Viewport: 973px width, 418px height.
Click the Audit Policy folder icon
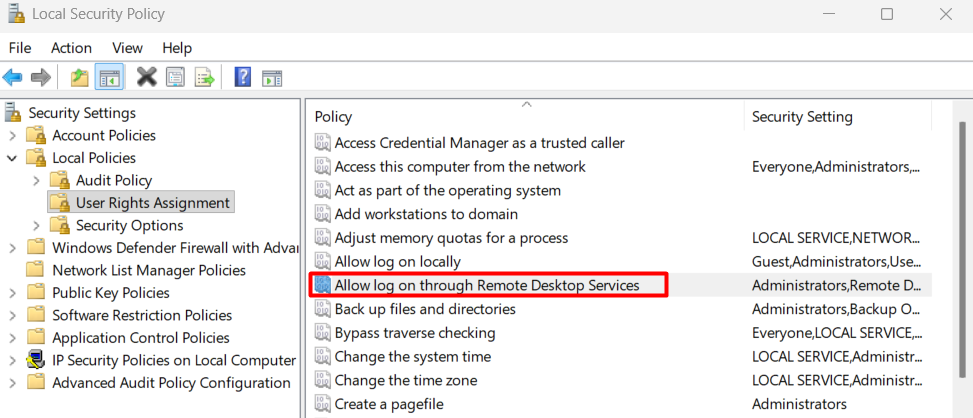click(x=60, y=180)
